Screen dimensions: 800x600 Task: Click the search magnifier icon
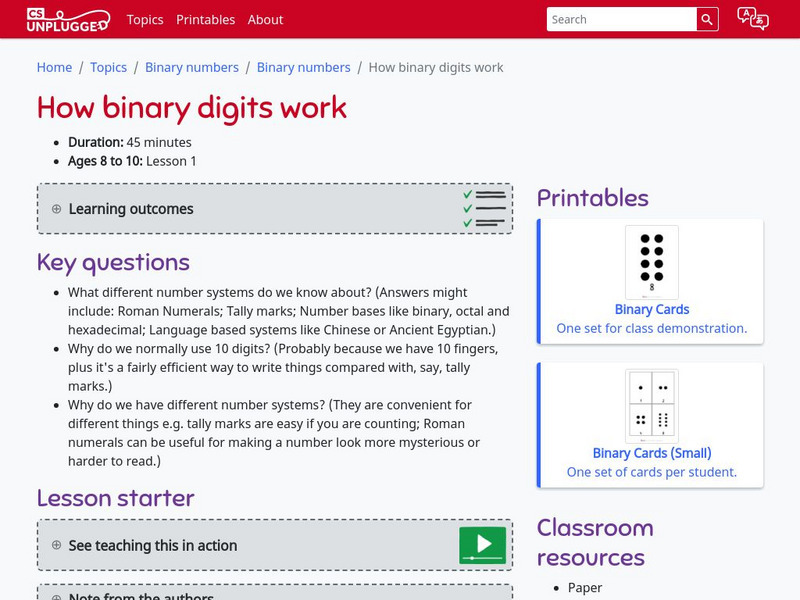click(x=706, y=18)
